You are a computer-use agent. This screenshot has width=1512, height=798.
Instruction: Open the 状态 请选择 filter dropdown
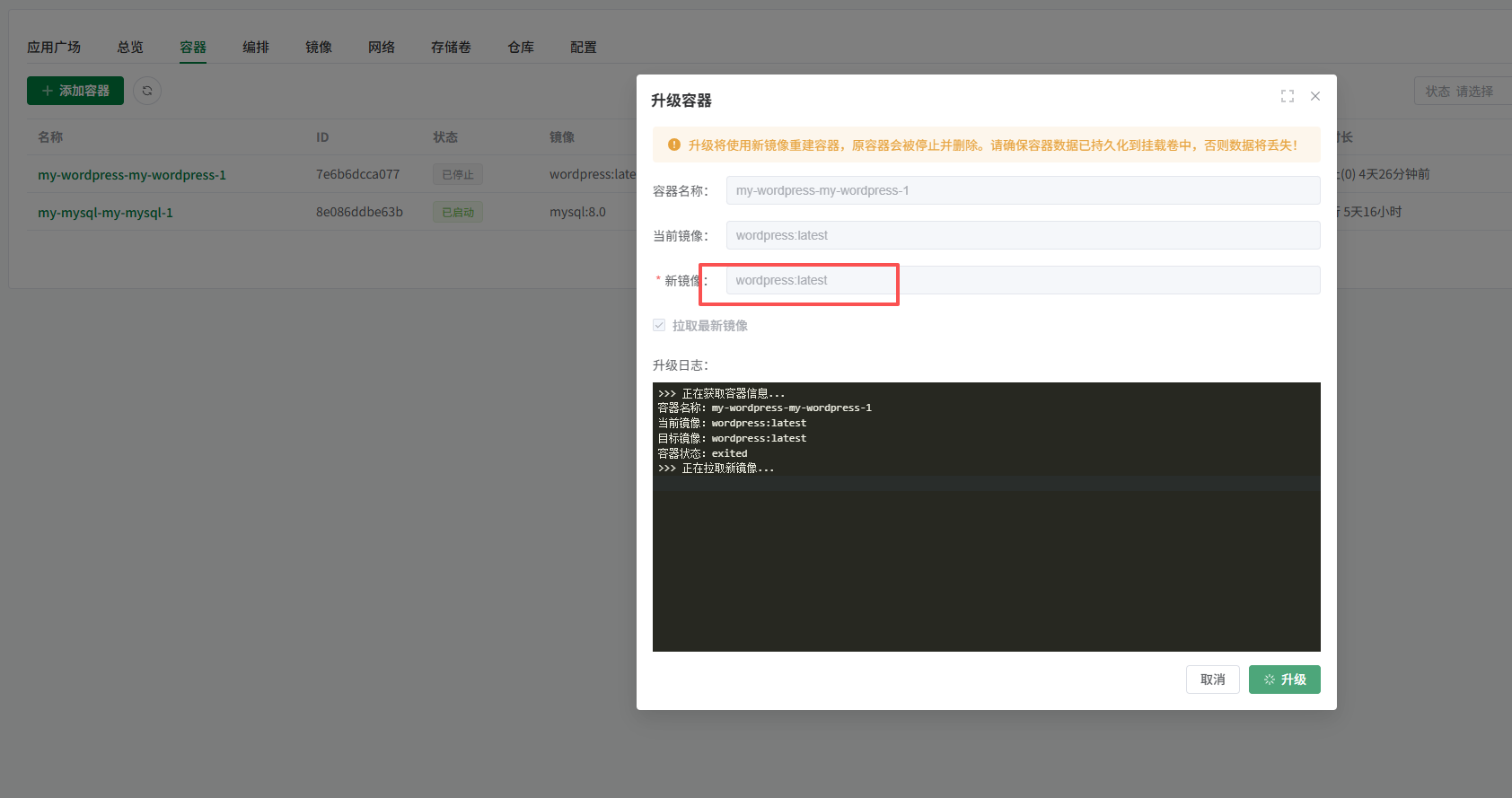(1463, 91)
